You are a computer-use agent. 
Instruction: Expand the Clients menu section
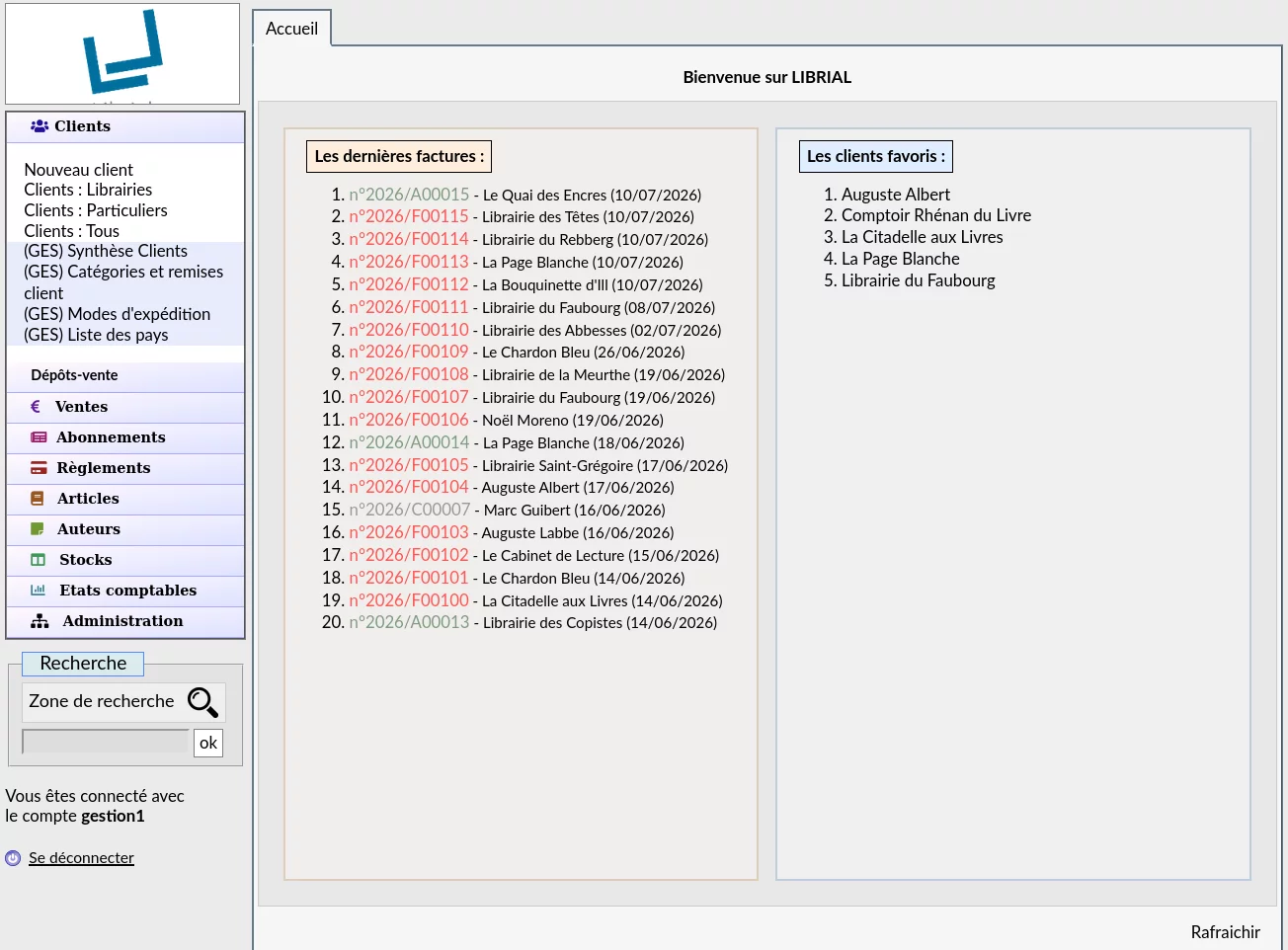[x=125, y=126]
